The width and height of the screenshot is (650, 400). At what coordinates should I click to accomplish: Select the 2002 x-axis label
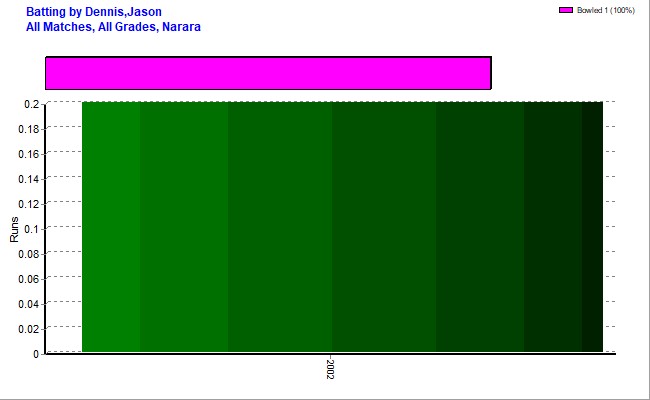point(330,367)
